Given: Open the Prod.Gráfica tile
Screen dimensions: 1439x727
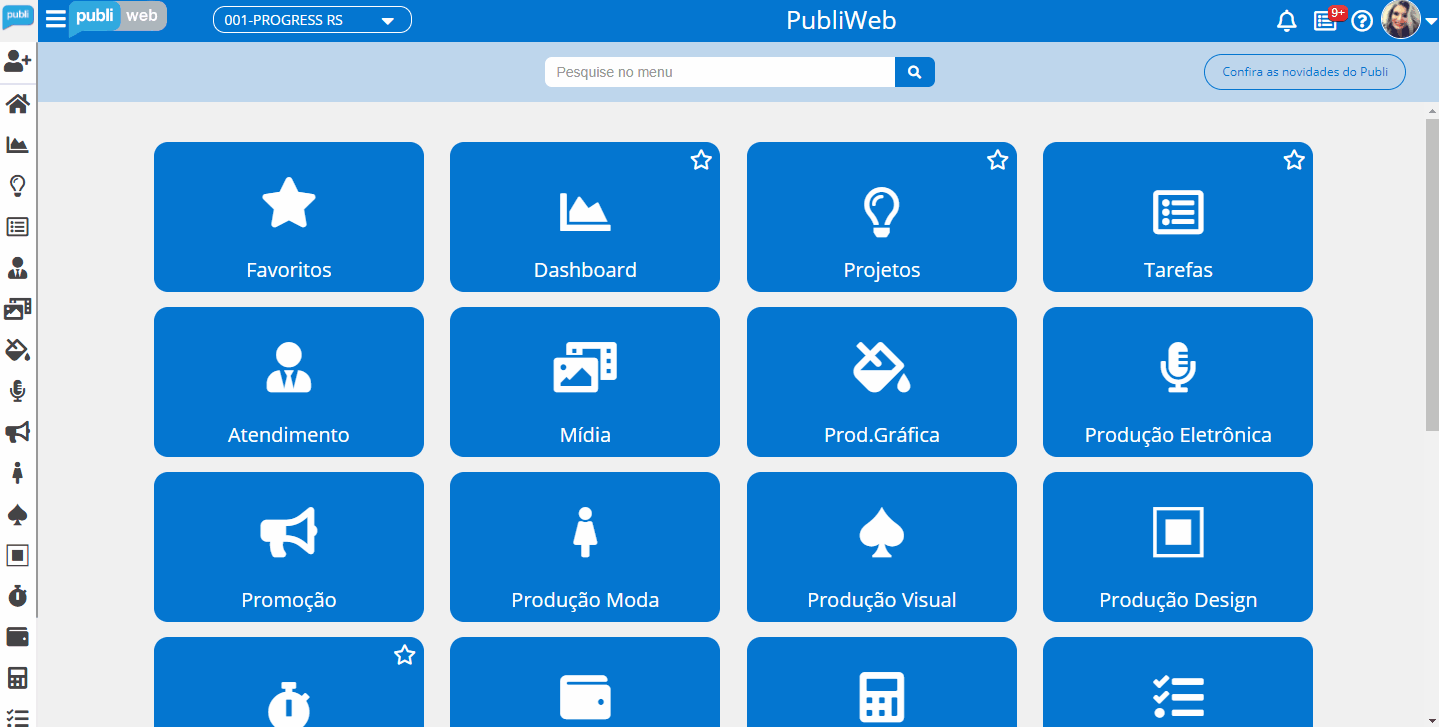Looking at the screenshot, I should pos(882,382).
